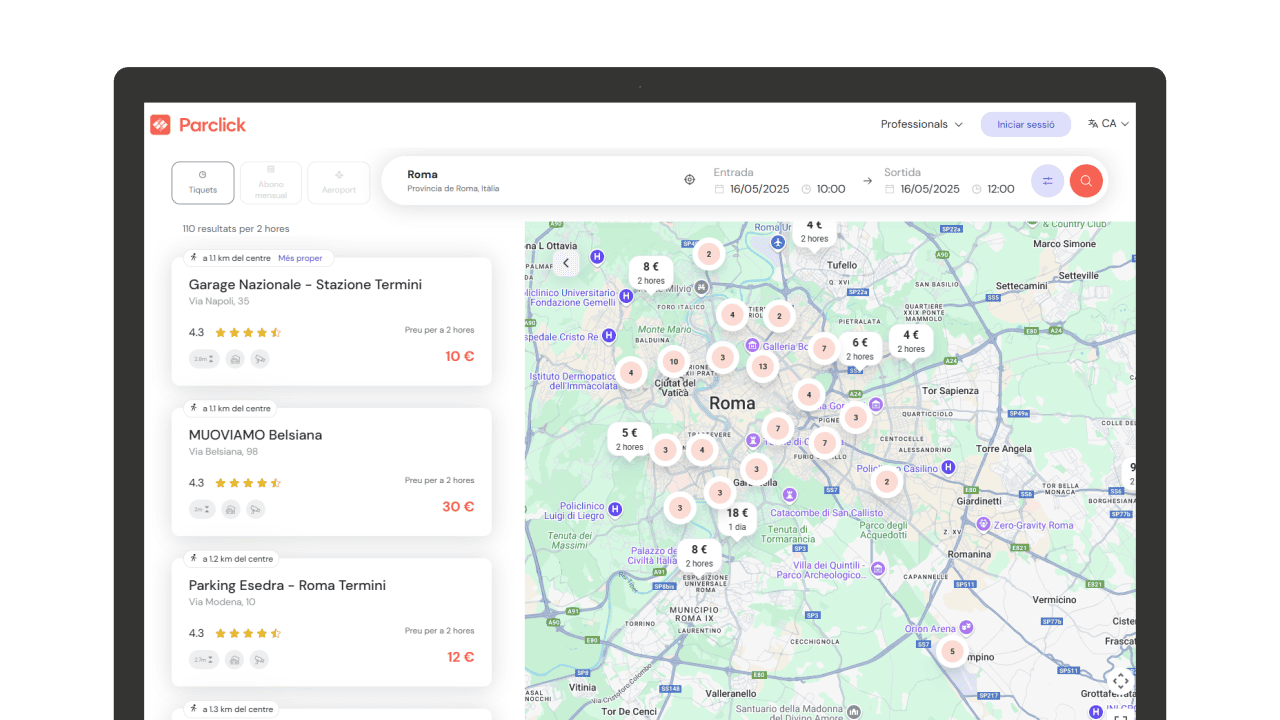
Task: Click the Més proper label
Action: [300, 258]
